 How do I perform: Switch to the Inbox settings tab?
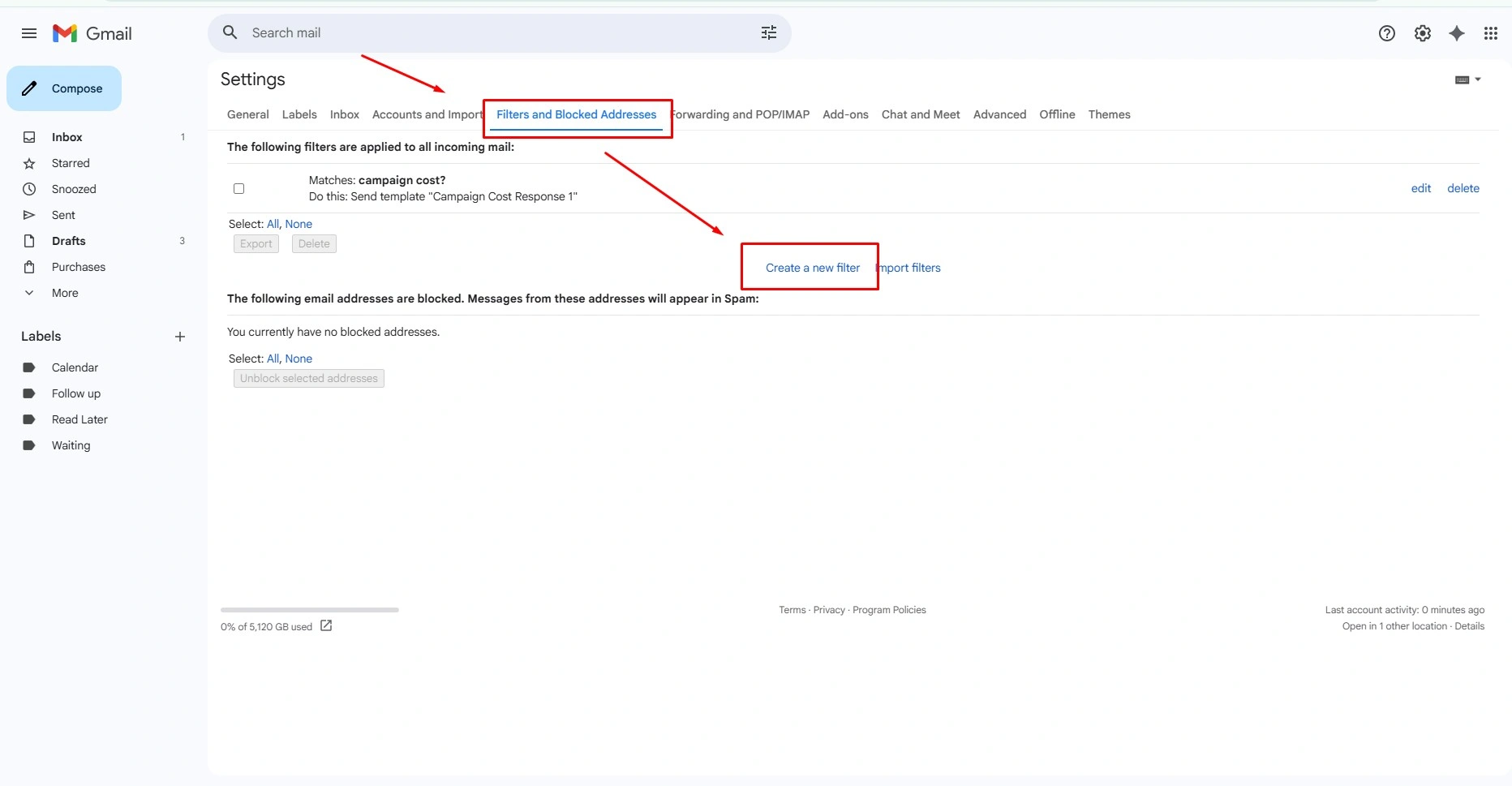(344, 114)
